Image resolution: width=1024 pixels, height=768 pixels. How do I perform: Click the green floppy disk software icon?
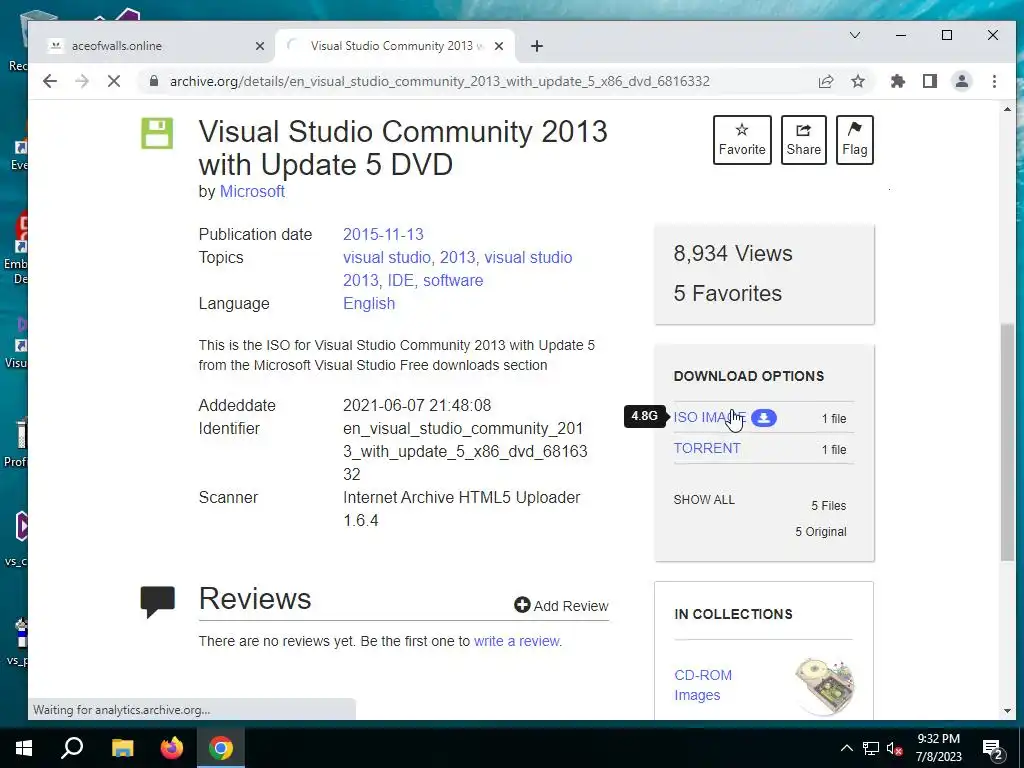(157, 134)
